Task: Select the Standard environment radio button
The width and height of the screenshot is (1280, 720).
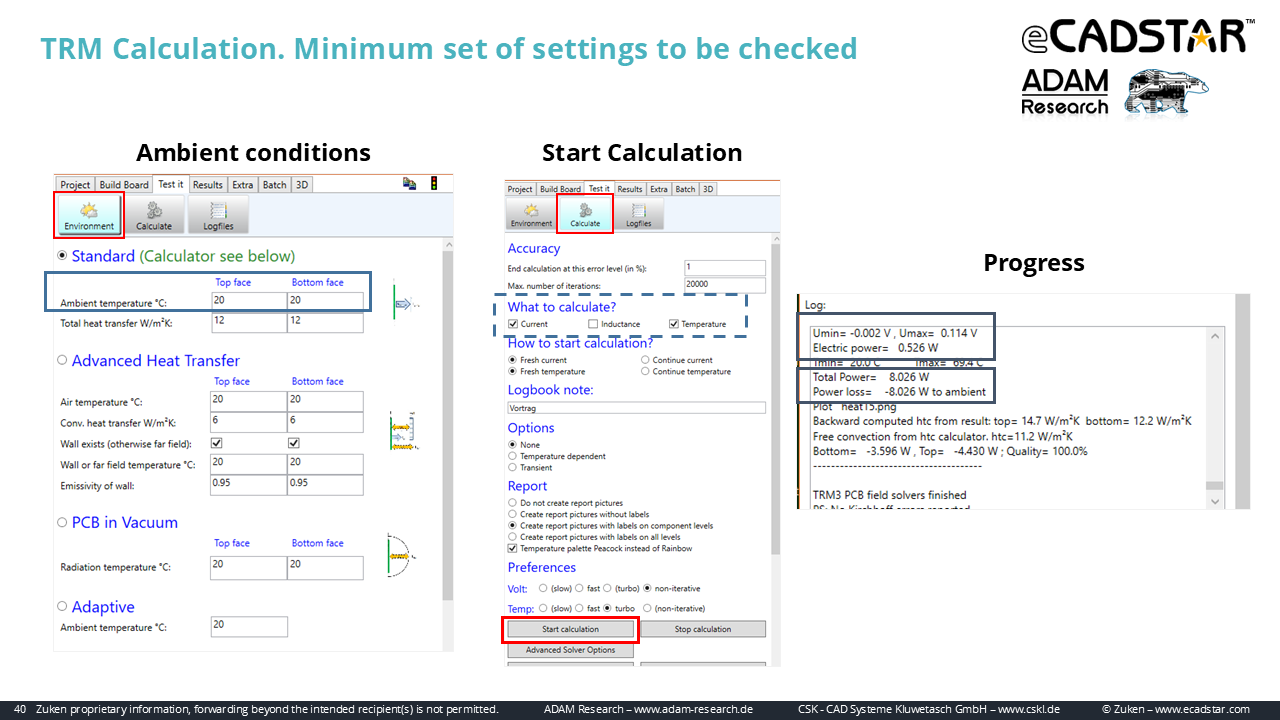Action: (63, 256)
